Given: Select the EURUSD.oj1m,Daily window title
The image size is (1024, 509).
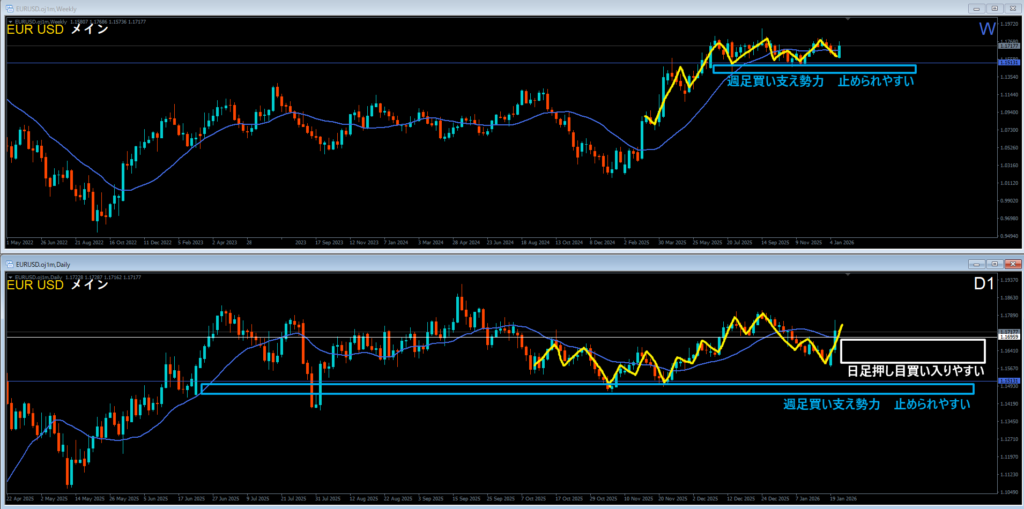Looking at the screenshot, I should coord(41,263).
